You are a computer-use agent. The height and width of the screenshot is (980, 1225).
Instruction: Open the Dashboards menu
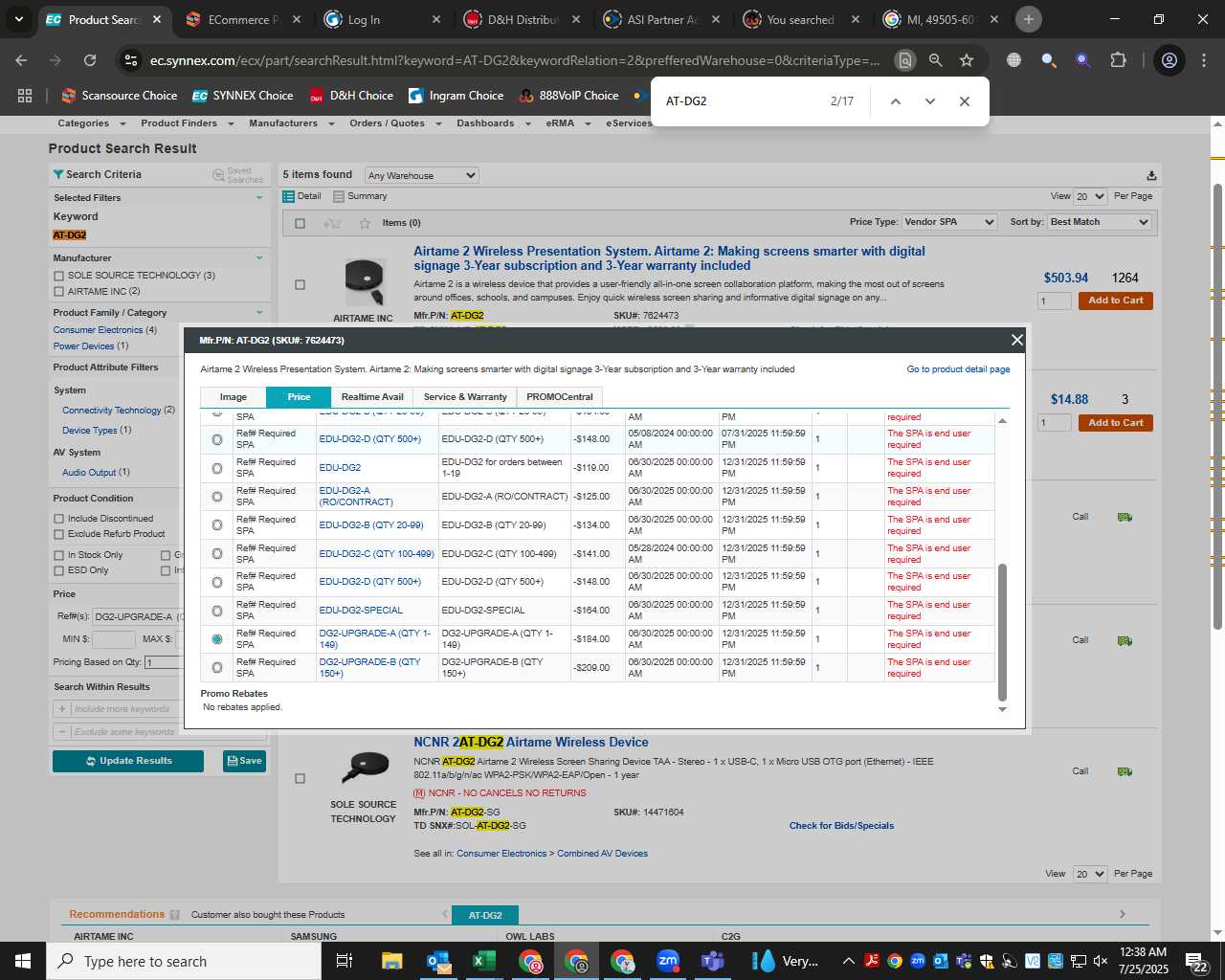pyautogui.click(x=494, y=123)
